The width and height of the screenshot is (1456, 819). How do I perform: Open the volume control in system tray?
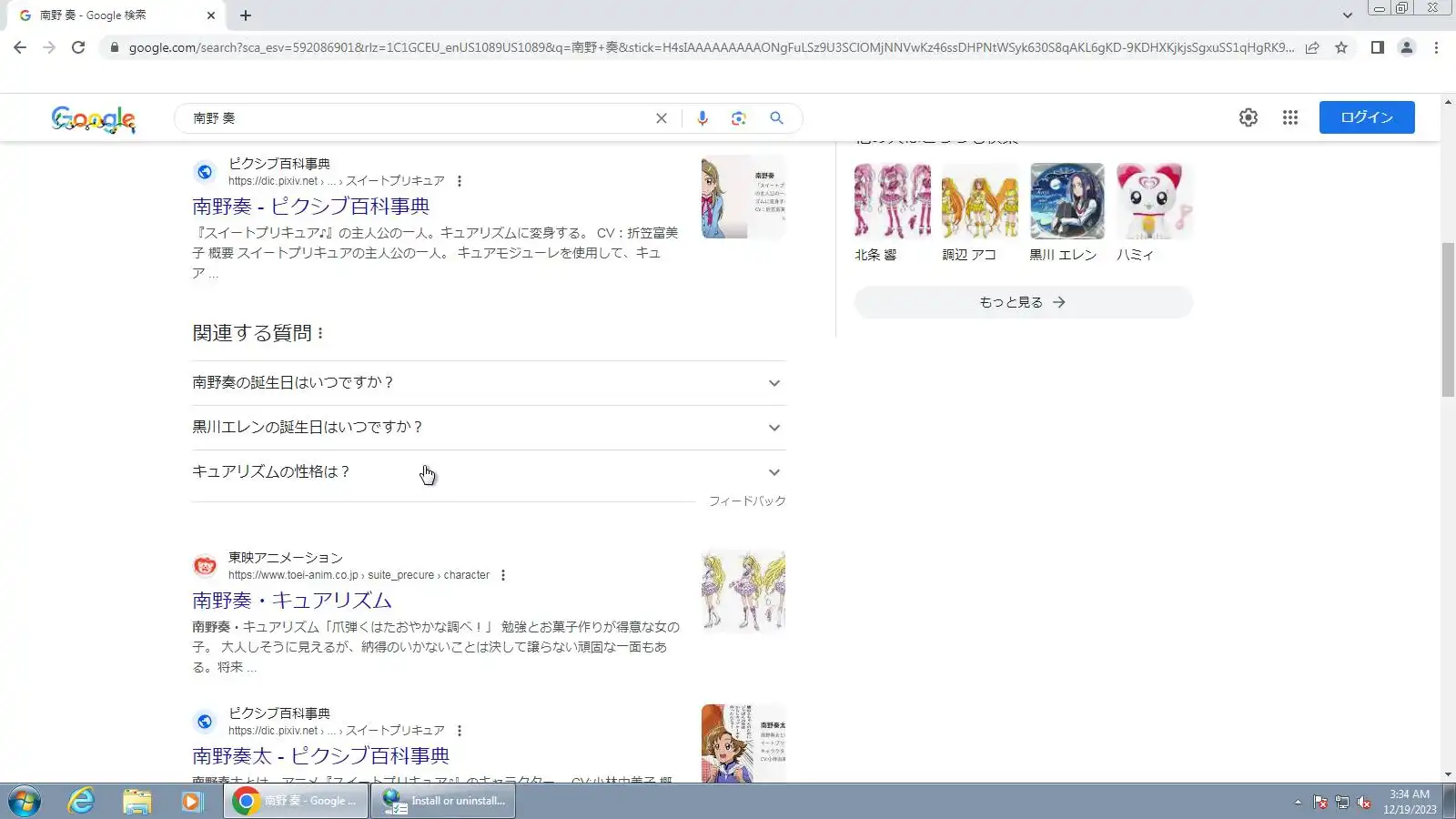pos(1364,802)
